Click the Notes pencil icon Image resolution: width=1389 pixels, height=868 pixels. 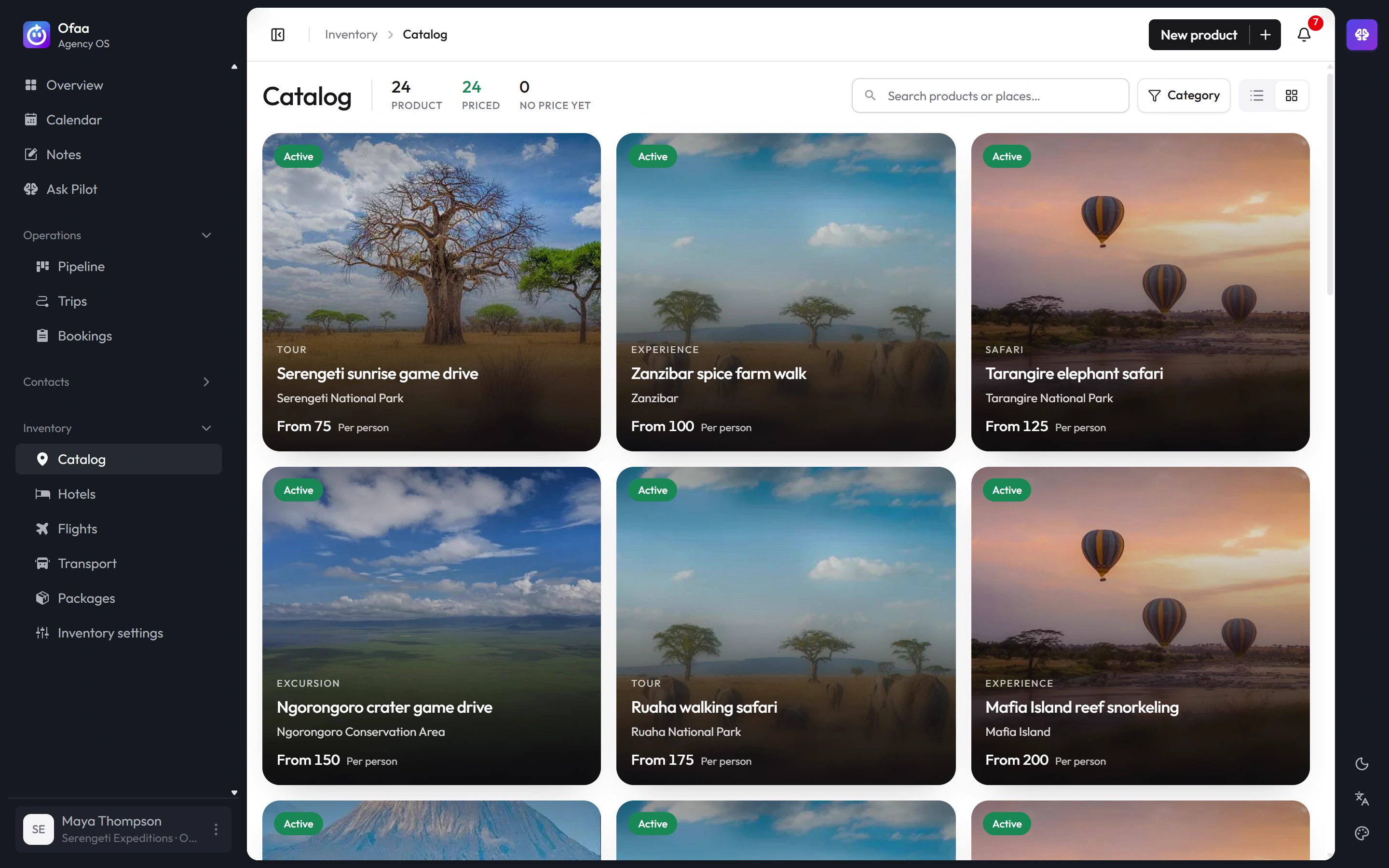pyautogui.click(x=31, y=154)
